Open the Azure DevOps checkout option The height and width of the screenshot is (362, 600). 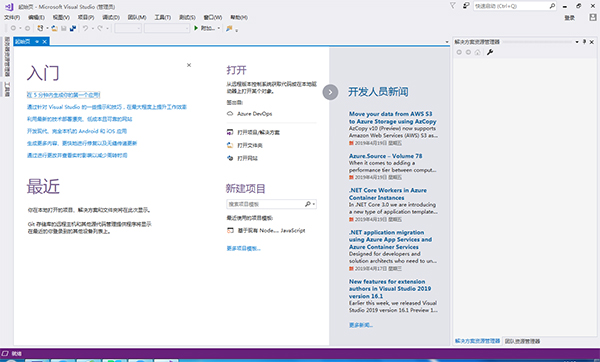tap(249, 114)
